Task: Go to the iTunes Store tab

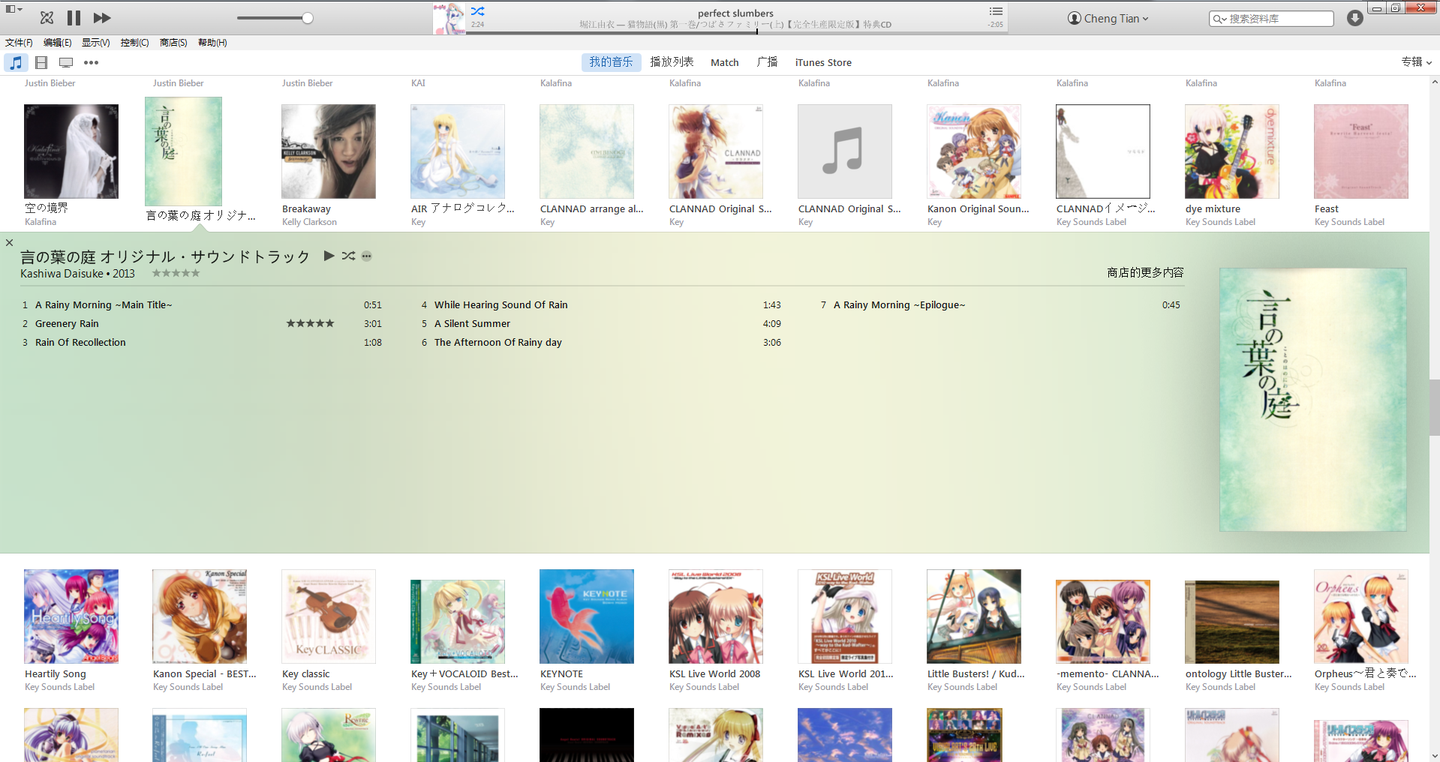Action: 823,62
